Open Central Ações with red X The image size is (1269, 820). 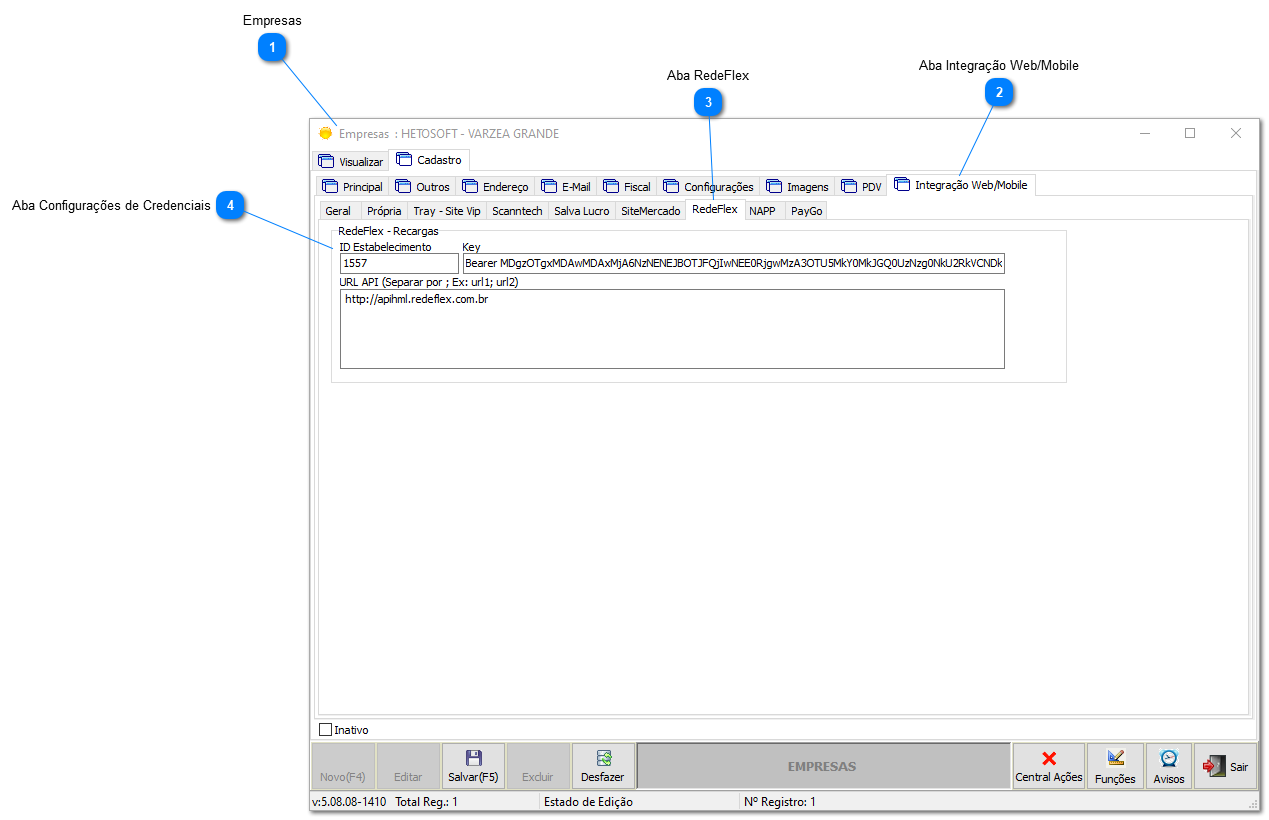click(x=1048, y=766)
